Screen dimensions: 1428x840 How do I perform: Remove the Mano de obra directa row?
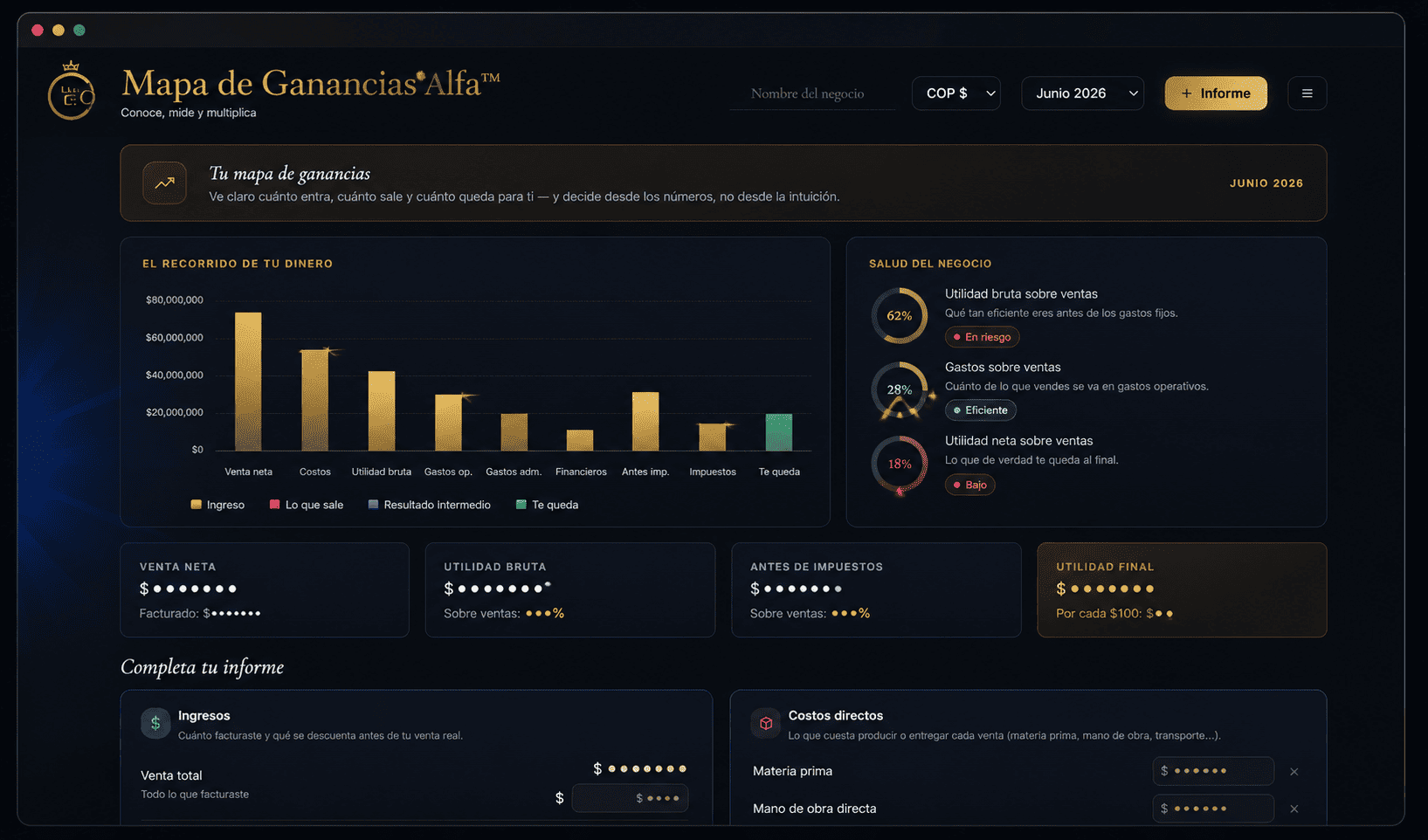pyautogui.click(x=1294, y=809)
